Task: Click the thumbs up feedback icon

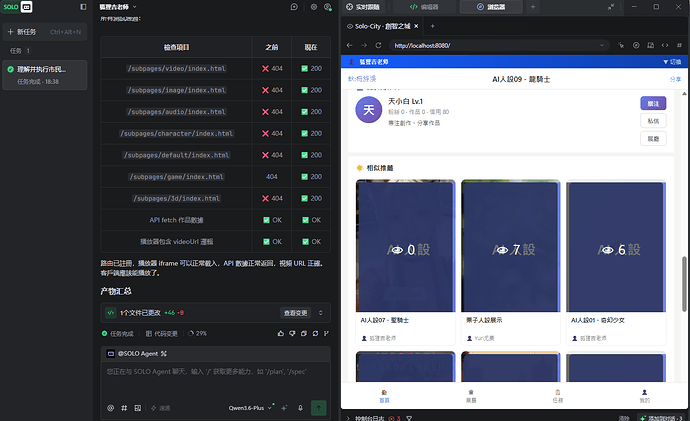Action: (281, 333)
